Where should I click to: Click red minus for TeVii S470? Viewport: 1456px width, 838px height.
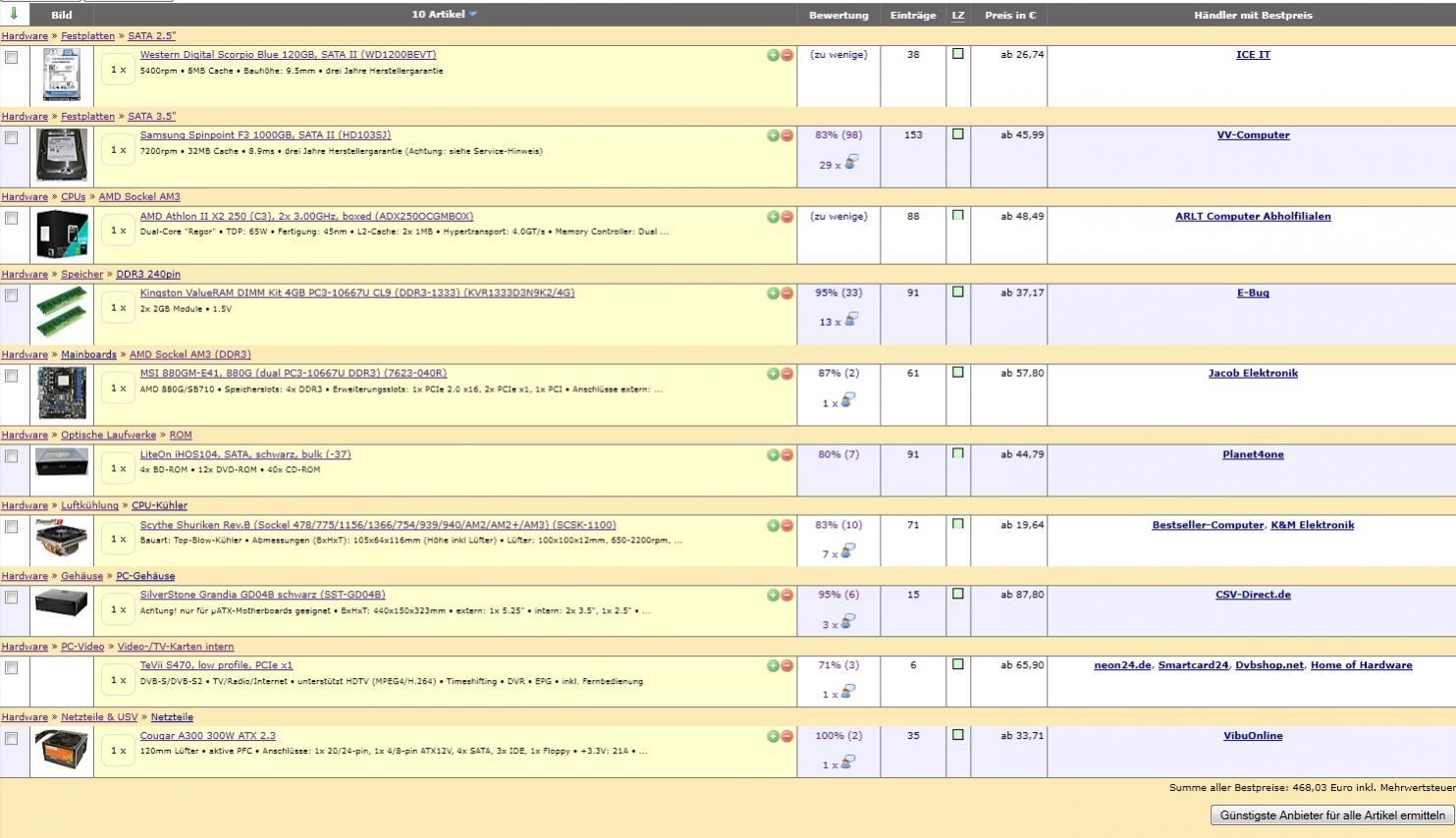click(x=787, y=666)
